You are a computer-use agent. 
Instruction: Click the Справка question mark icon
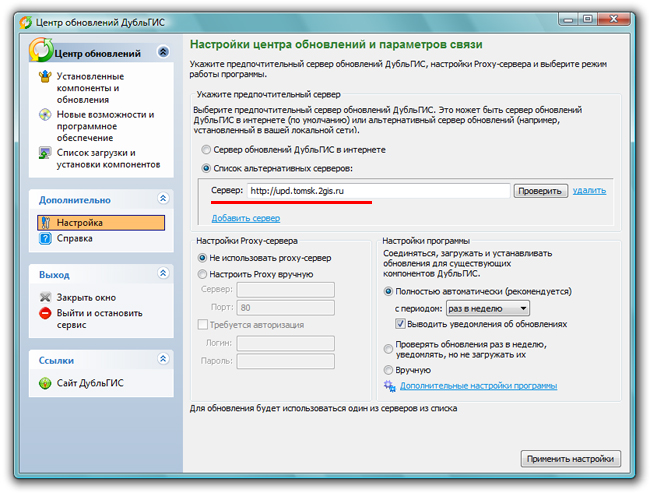[45, 239]
